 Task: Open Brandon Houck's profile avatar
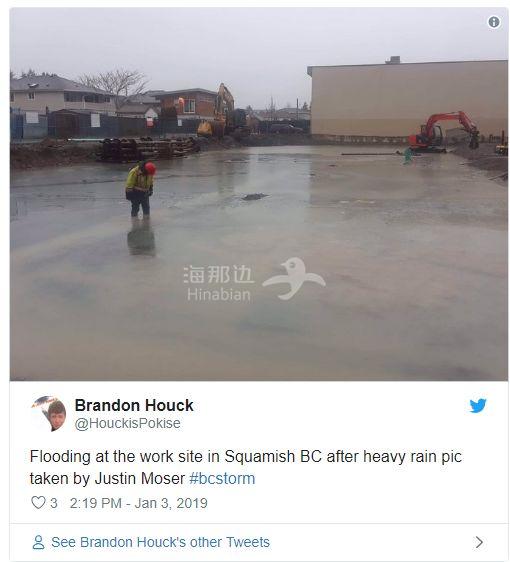coord(49,414)
